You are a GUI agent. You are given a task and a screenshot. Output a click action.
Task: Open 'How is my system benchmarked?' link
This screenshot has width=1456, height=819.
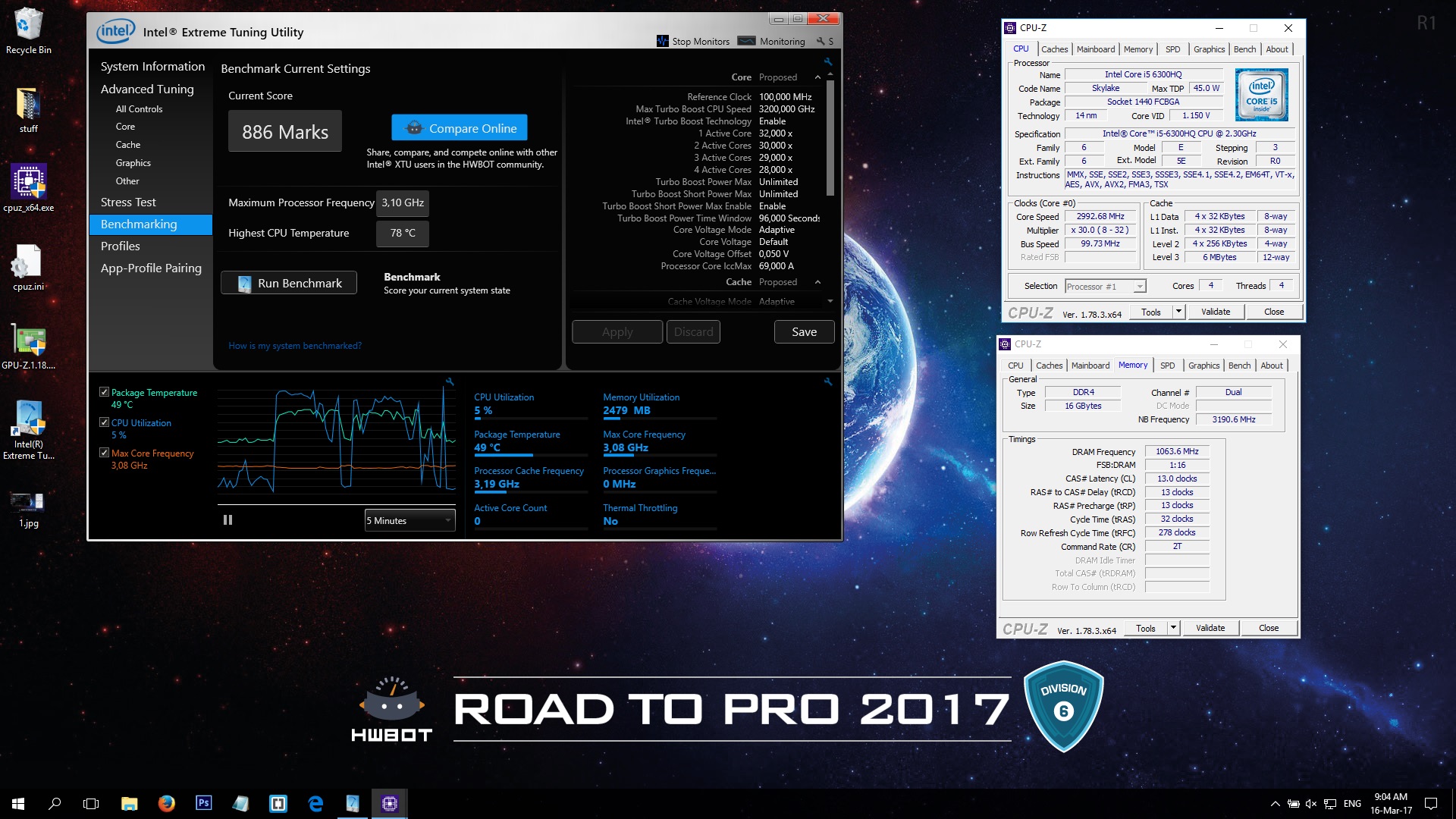(x=295, y=346)
